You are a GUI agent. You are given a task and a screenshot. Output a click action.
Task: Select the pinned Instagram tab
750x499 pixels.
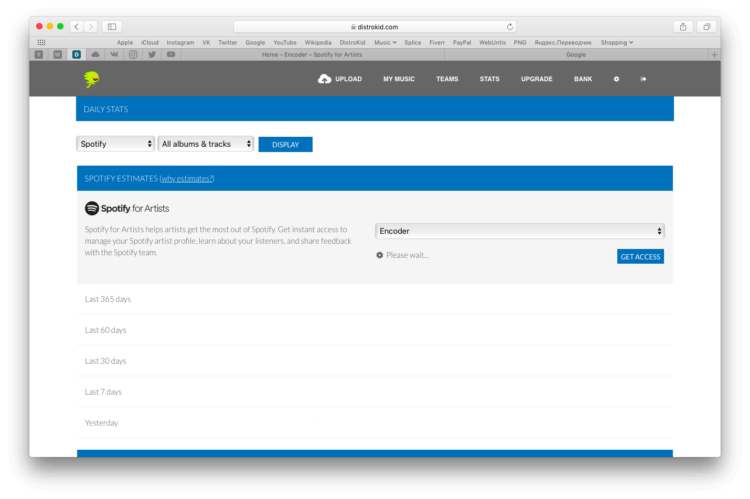(x=133, y=55)
